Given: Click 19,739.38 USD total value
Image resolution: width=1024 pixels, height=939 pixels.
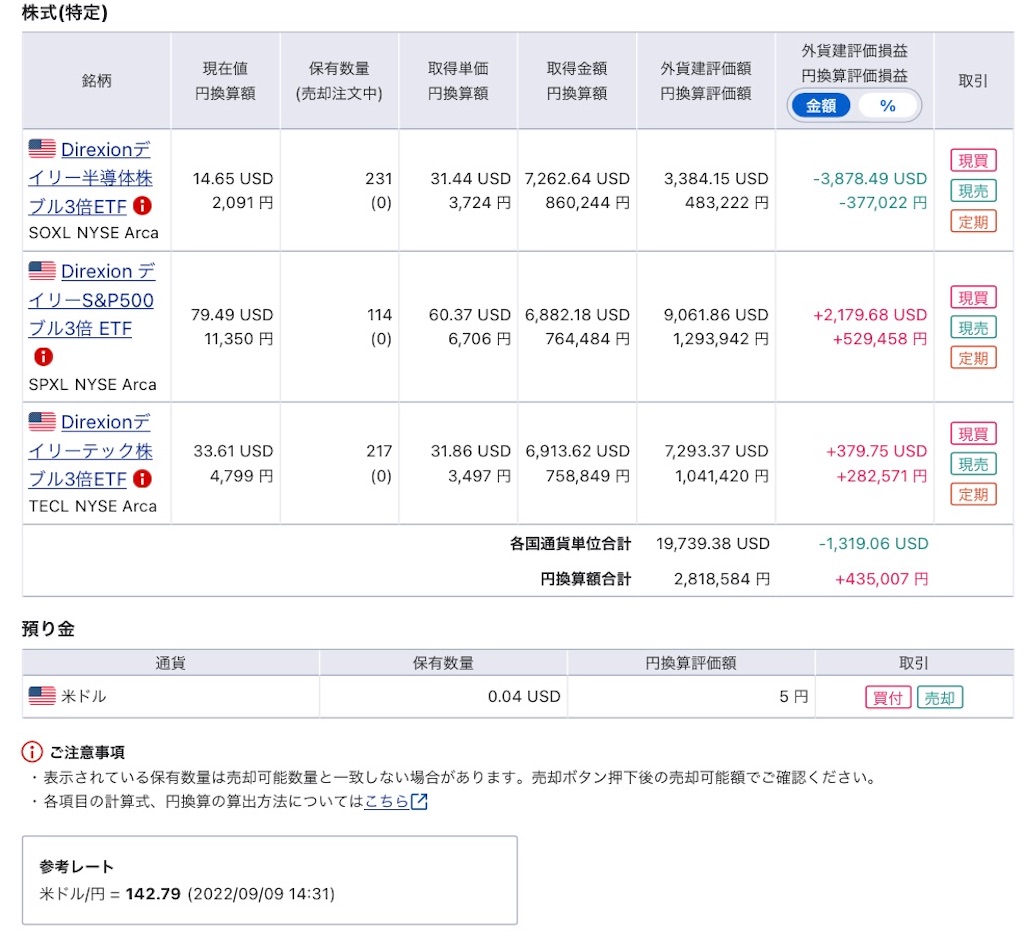Looking at the screenshot, I should pyautogui.click(x=712, y=543).
